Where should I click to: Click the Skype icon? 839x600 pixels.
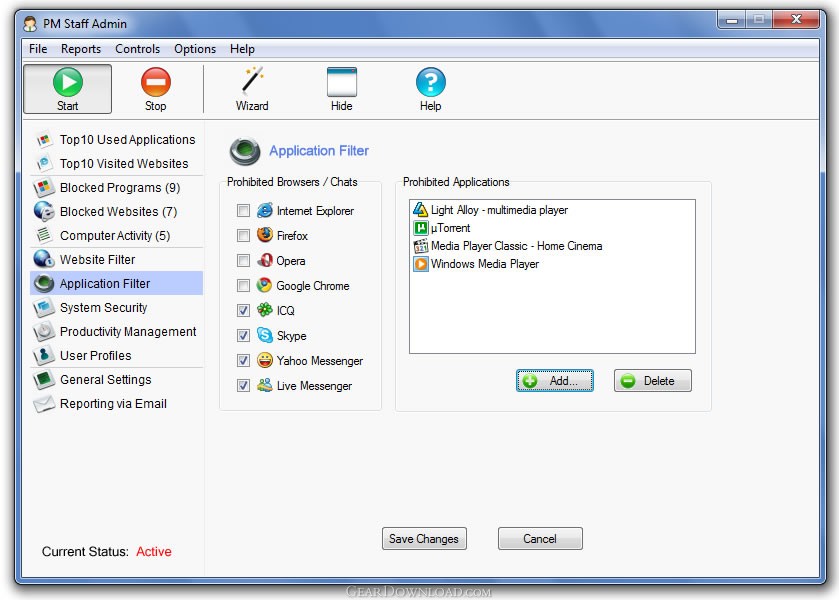click(264, 335)
